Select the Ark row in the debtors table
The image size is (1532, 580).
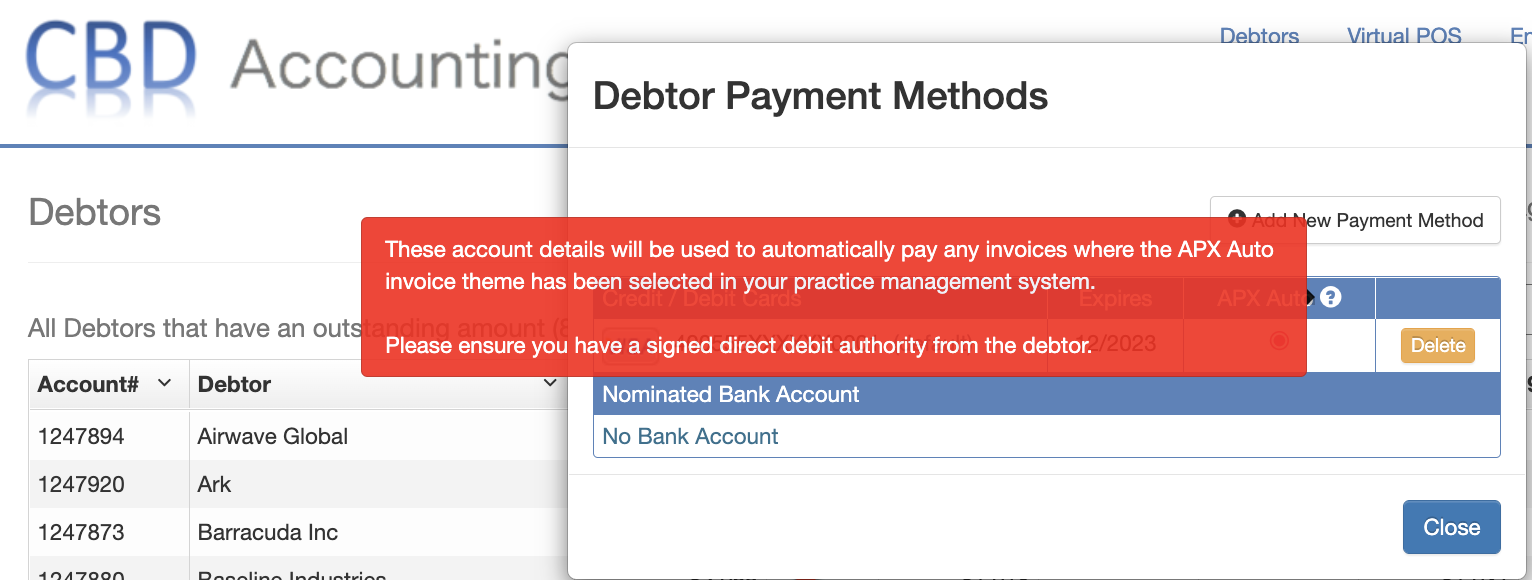tap(214, 484)
